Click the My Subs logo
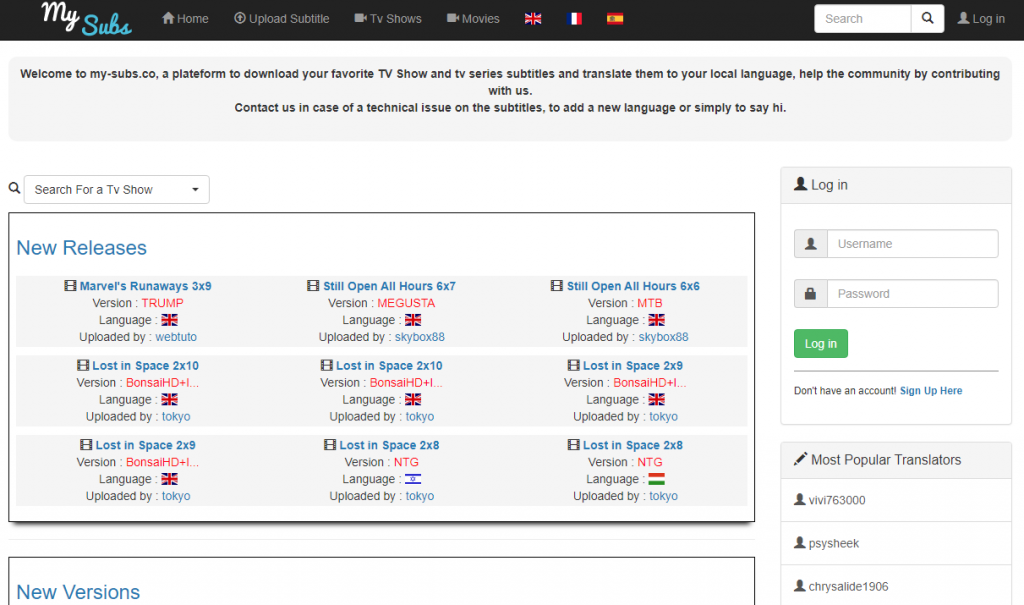1024x605 pixels. coord(86,19)
